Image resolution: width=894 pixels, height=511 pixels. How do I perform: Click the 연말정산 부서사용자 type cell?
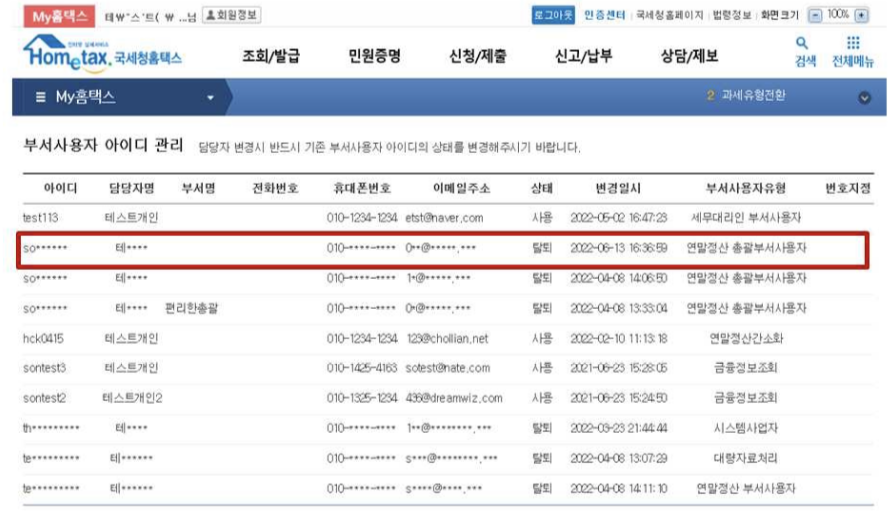[746, 488]
